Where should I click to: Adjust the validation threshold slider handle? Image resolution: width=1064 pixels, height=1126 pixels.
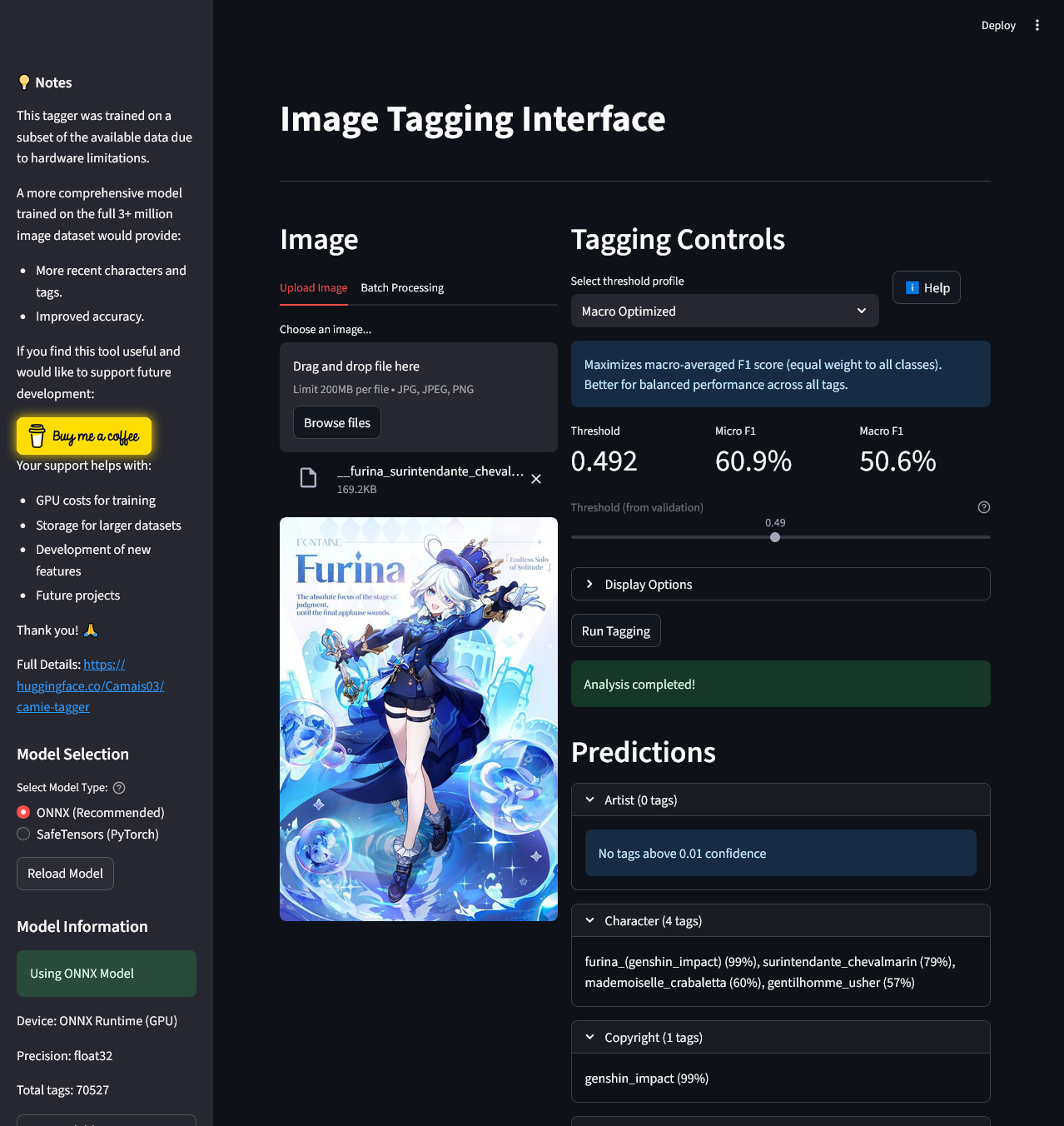point(775,537)
